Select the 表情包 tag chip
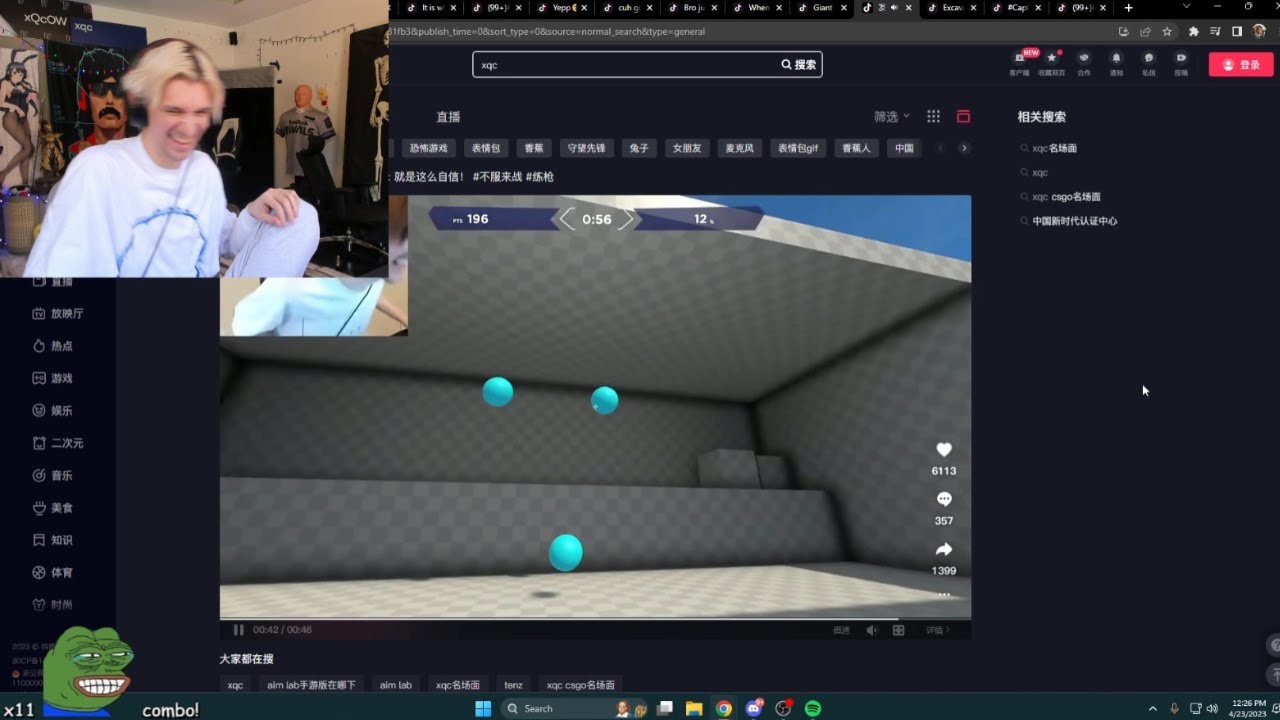 click(x=486, y=148)
